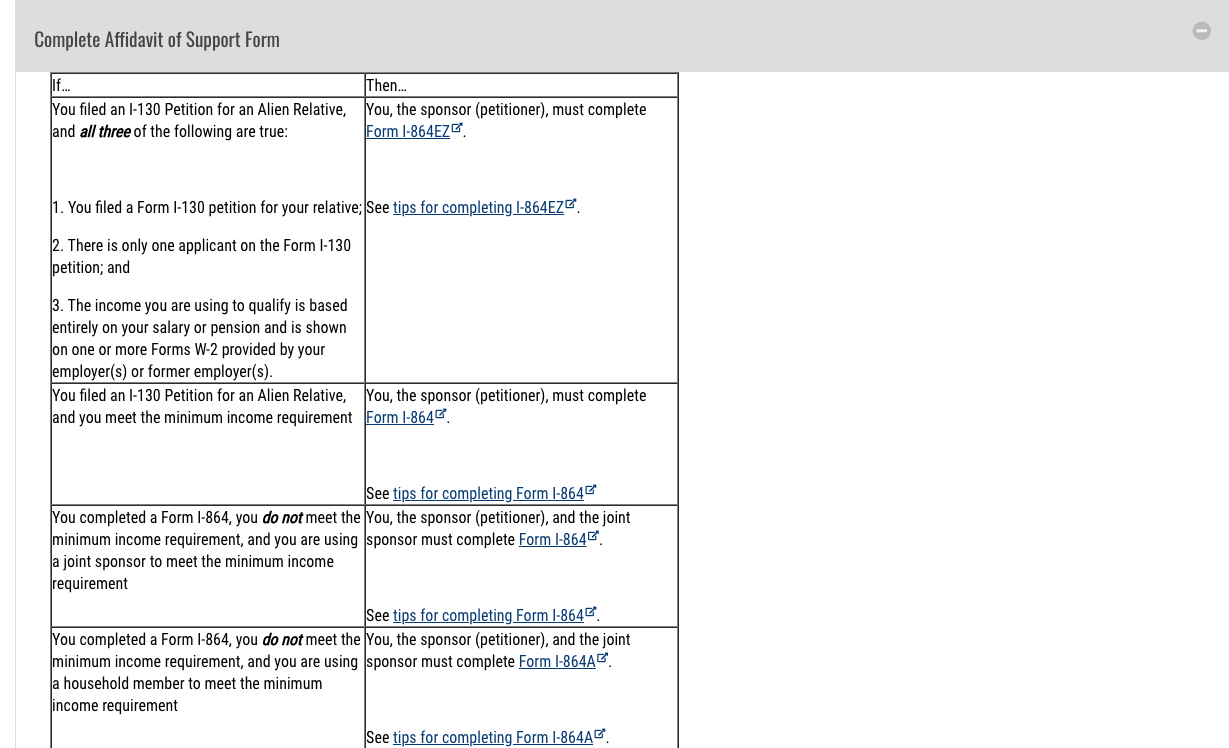Viewport: 1229px width, 748px height.
Task: Click external link icon next to Form I-864EZ
Action: pyautogui.click(x=457, y=128)
